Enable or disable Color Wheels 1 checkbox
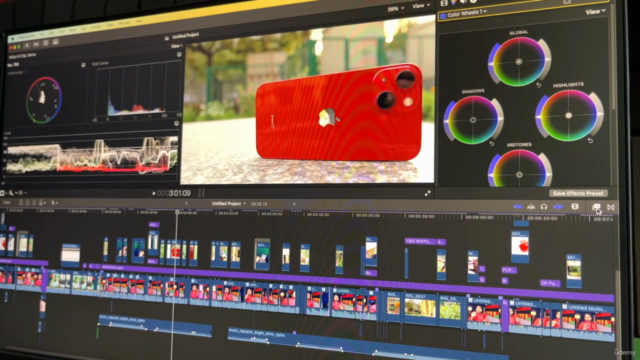640x360 pixels. [x=443, y=16]
